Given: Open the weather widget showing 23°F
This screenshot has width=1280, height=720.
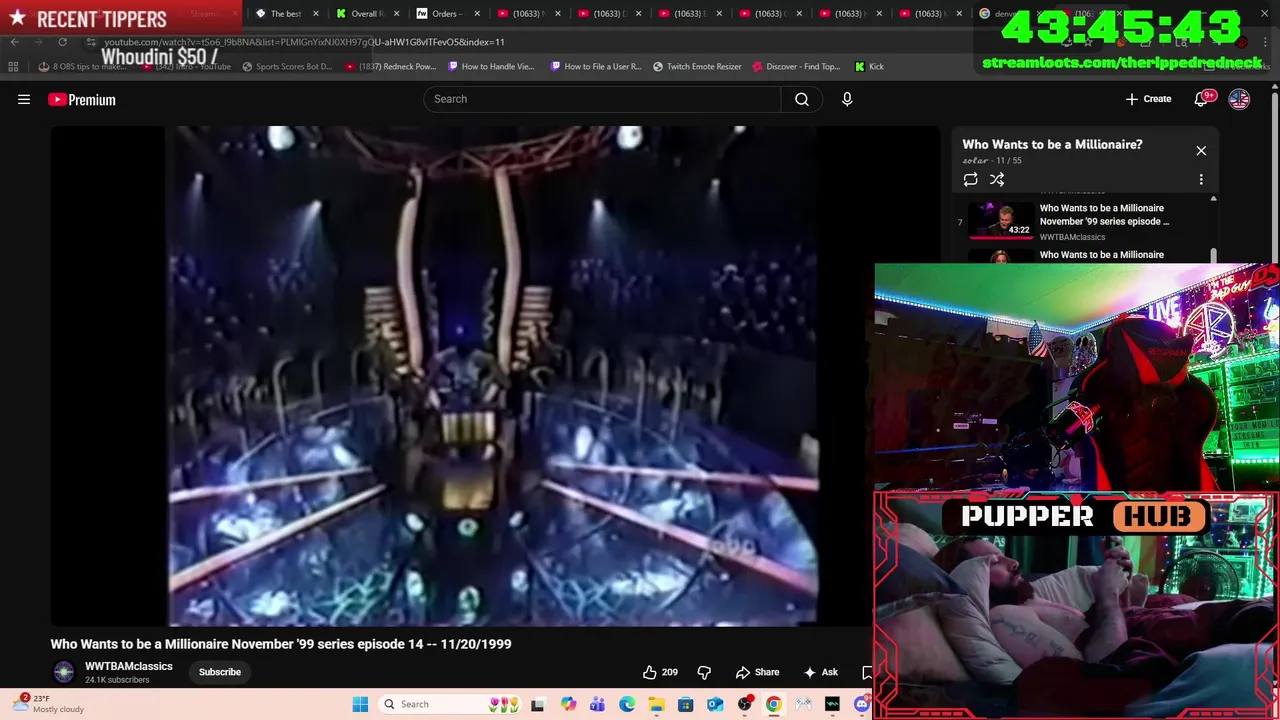Looking at the screenshot, I should click(x=50, y=704).
